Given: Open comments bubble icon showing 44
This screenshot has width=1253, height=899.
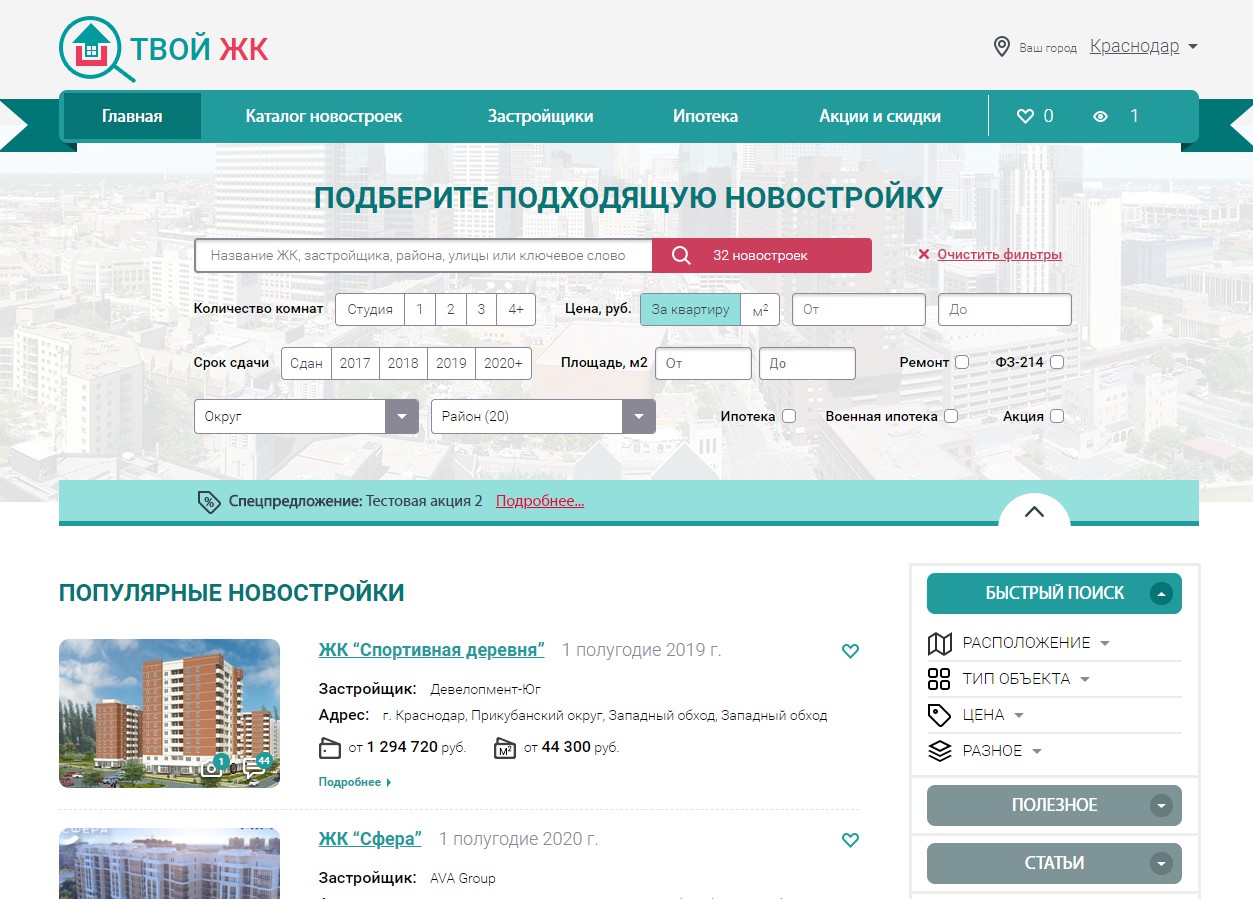Looking at the screenshot, I should coord(257,766).
